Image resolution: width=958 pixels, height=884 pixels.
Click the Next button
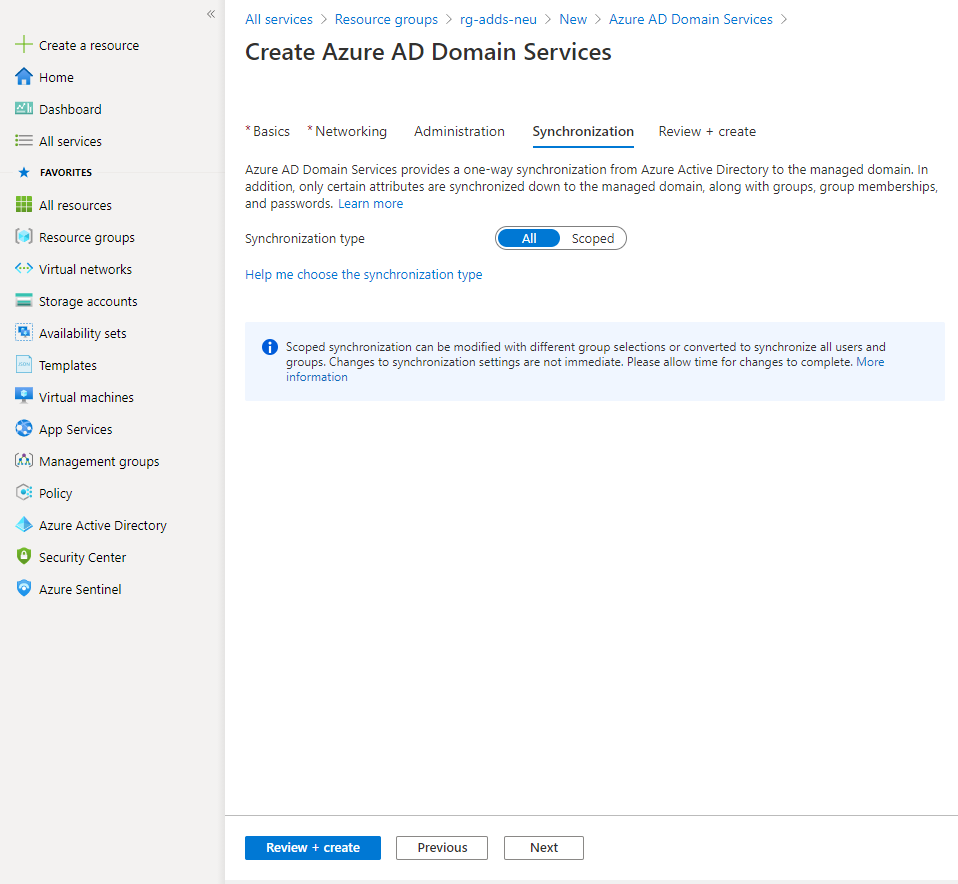[543, 847]
